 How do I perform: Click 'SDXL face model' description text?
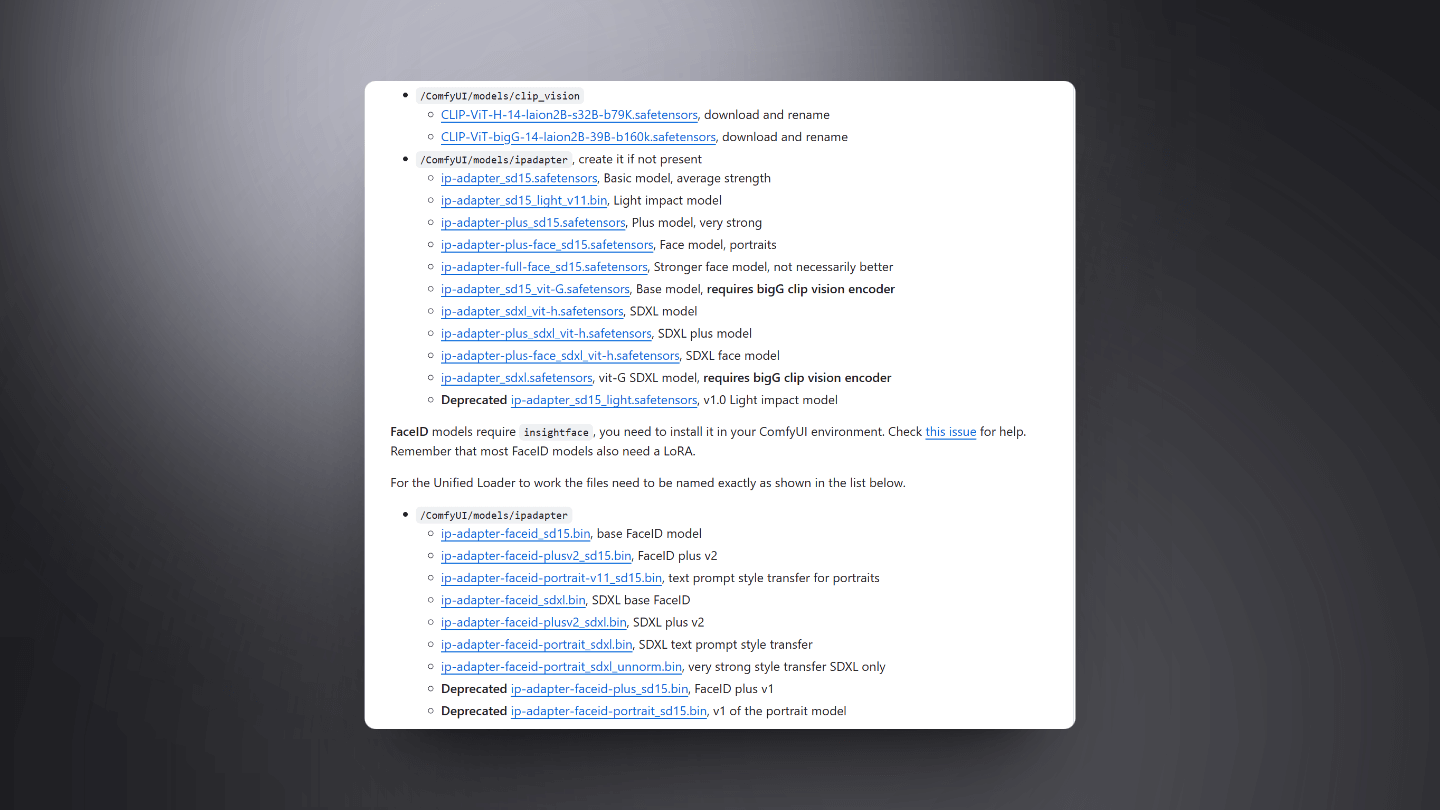[x=733, y=355]
